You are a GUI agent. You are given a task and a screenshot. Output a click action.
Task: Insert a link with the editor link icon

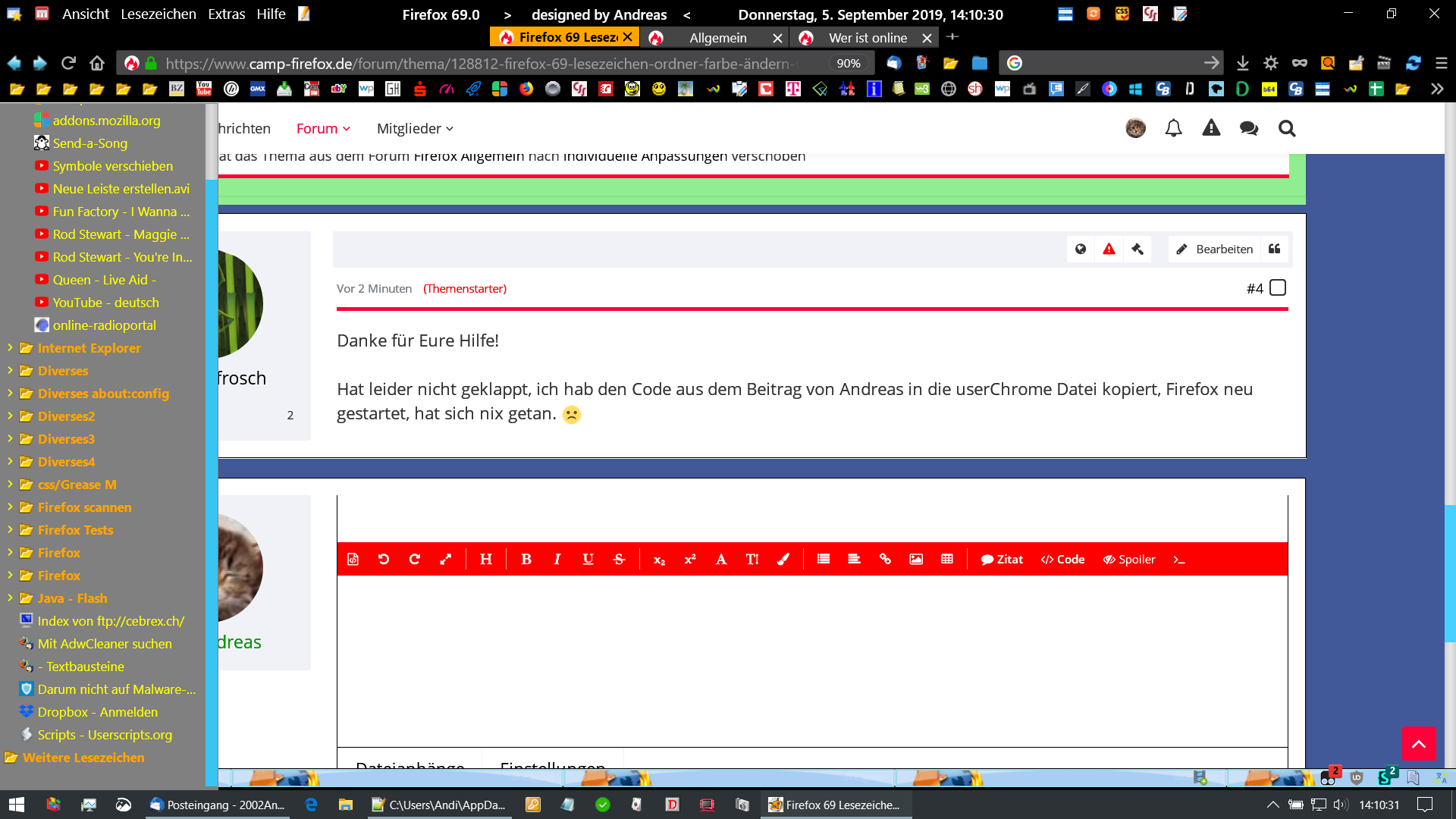885,560
